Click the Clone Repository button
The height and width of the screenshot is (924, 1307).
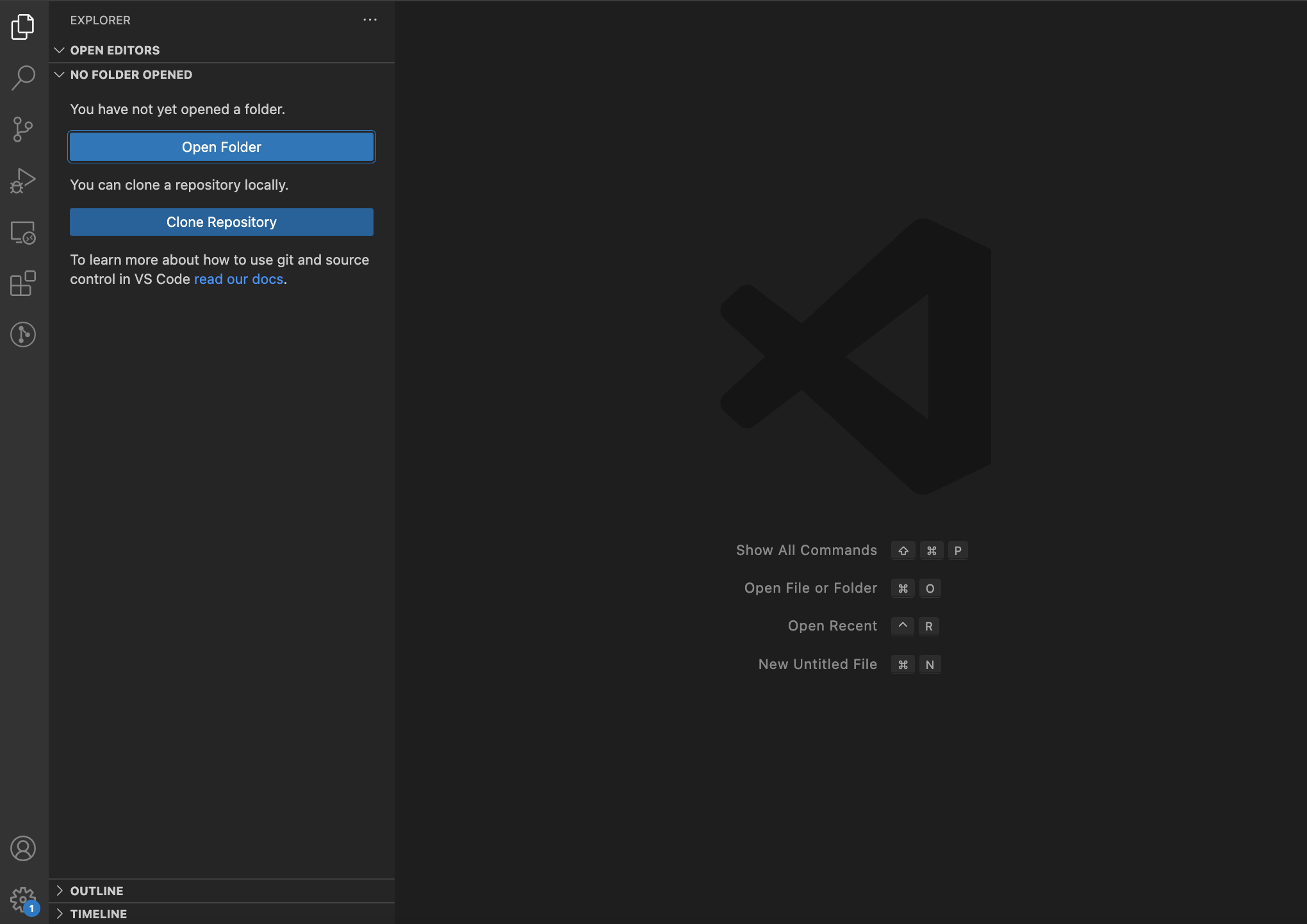222,222
